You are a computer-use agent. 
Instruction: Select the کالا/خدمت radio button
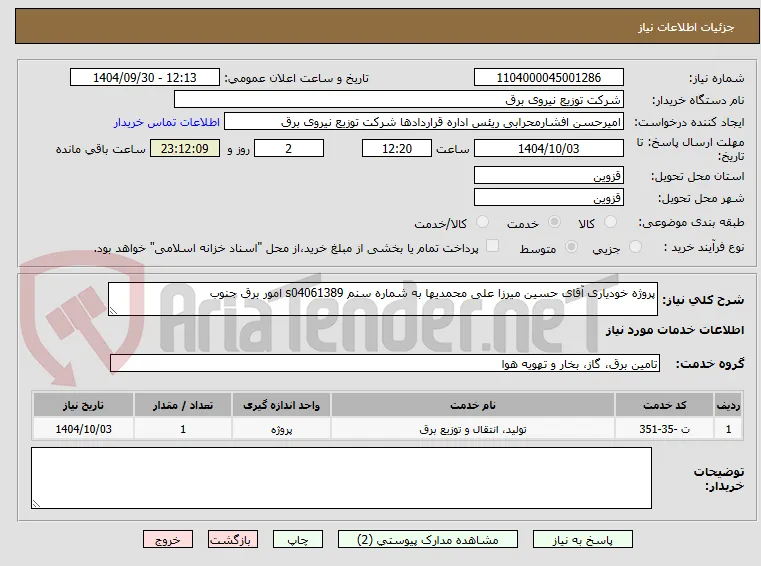(482, 222)
